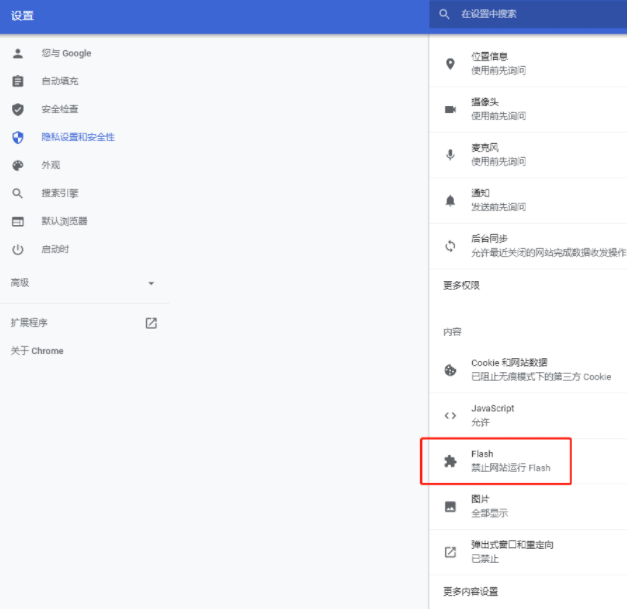This screenshot has width=627, height=609.
Task: Click the 设置 title in the header
Action: coord(22,16)
